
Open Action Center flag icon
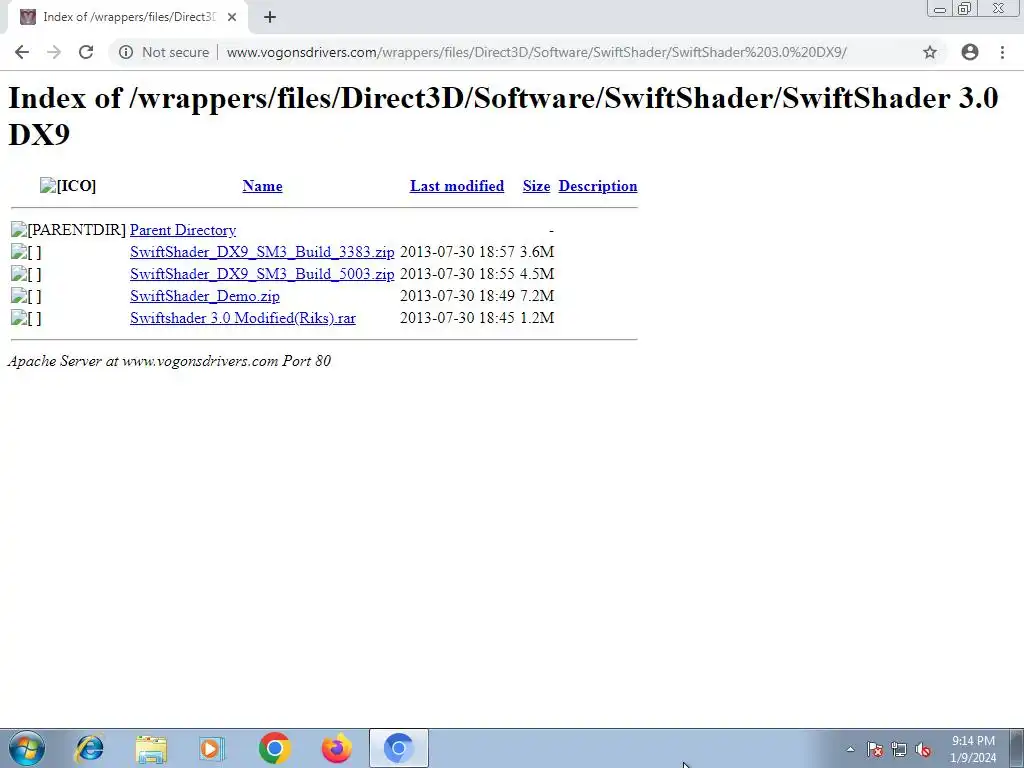875,749
